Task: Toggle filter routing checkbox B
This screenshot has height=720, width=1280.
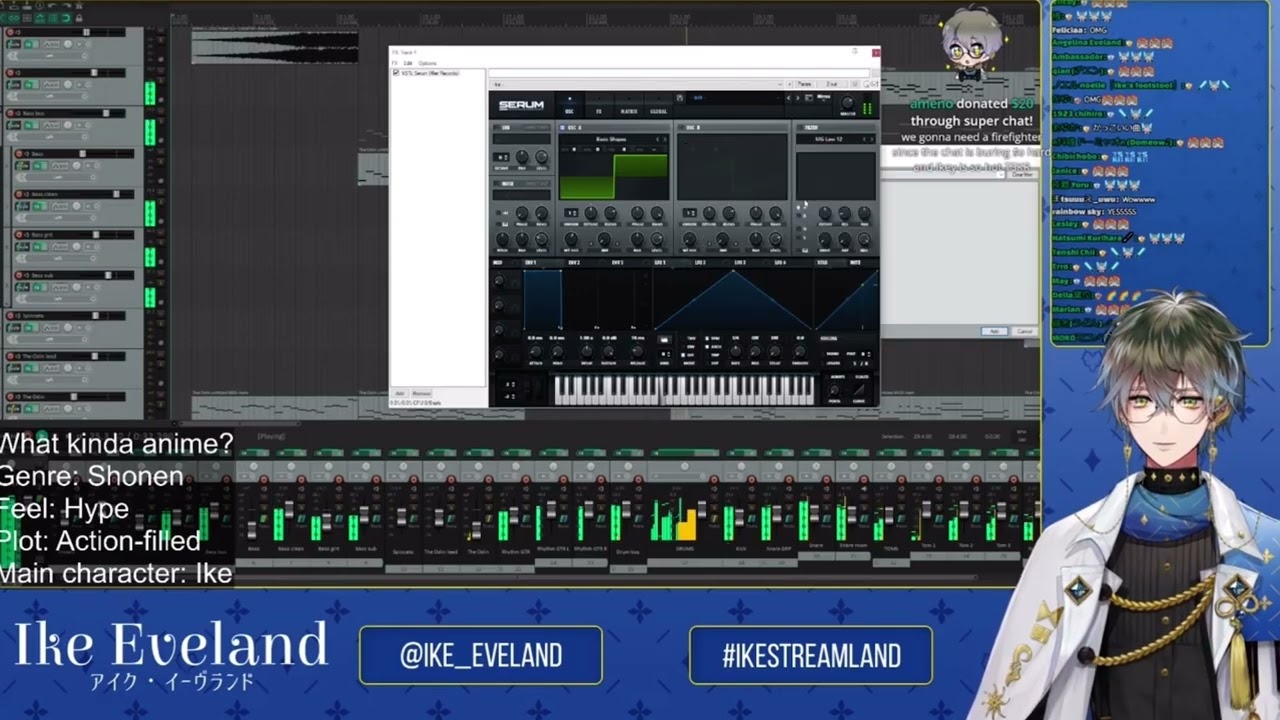Action: 798,215
